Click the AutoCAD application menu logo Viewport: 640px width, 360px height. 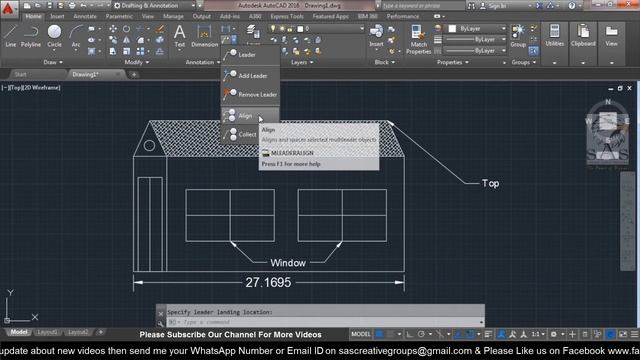pyautogui.click(x=8, y=8)
